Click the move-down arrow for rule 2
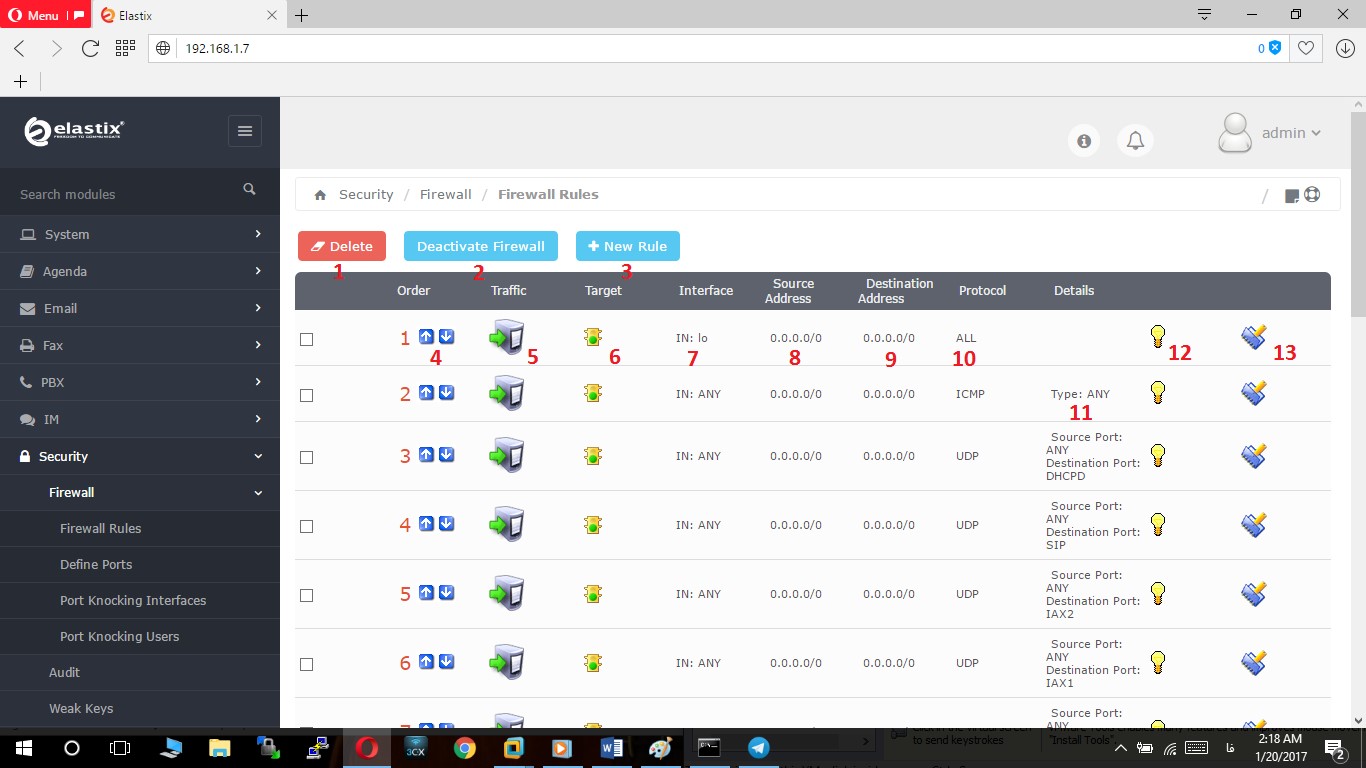Viewport: 1366px width, 768px height. pyautogui.click(x=447, y=393)
